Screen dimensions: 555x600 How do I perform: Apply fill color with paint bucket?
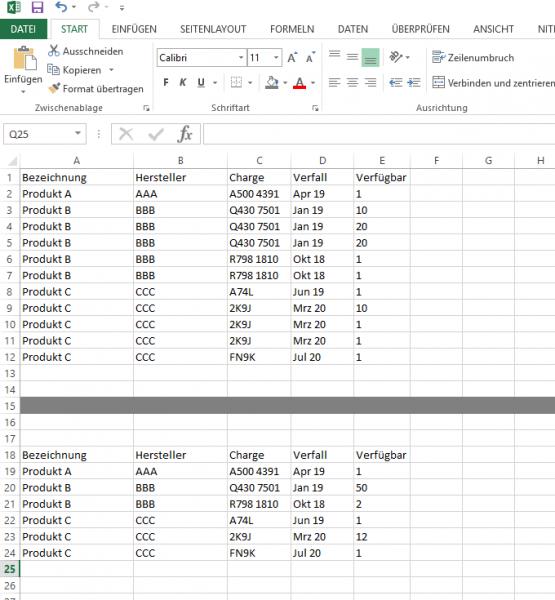pyautogui.click(x=272, y=82)
